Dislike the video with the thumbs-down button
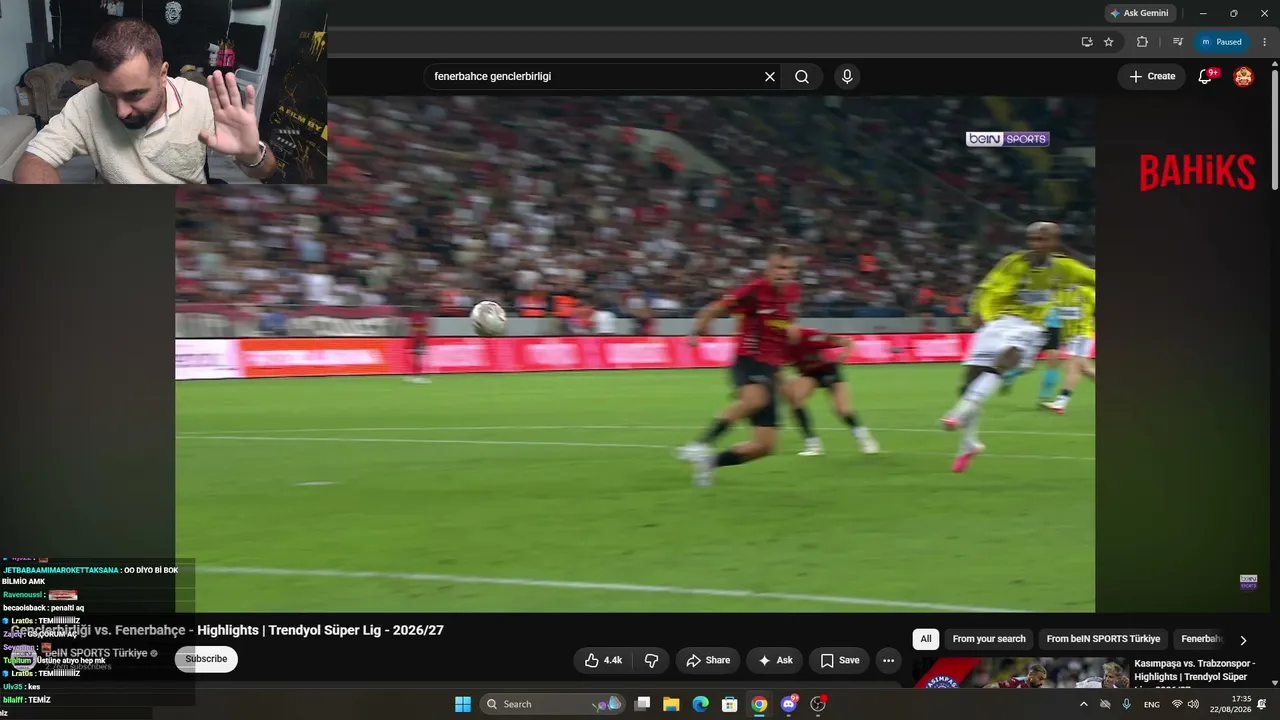1280x720 pixels. pos(651,660)
